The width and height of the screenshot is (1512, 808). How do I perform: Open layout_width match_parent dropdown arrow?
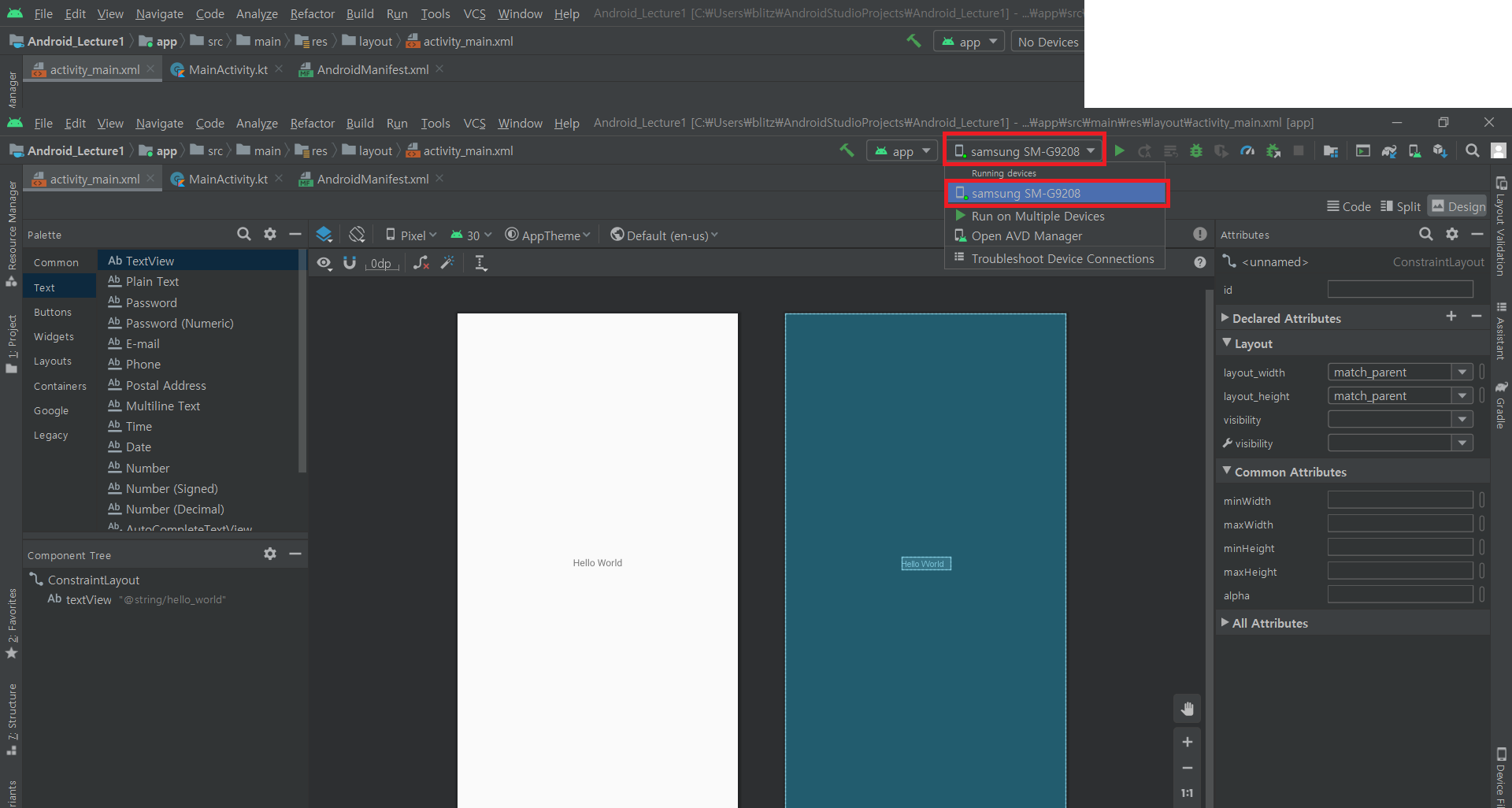pyautogui.click(x=1462, y=372)
